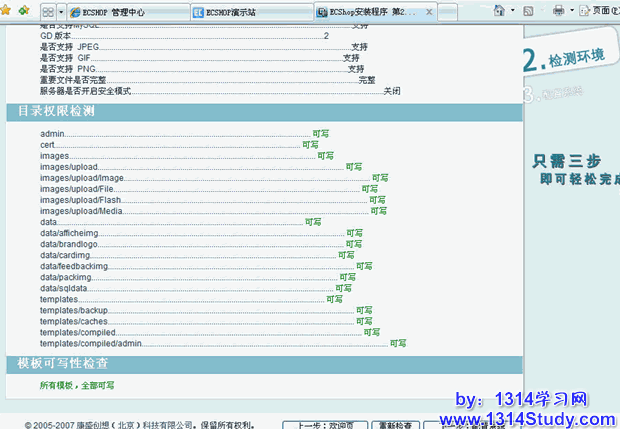Screen dimensions: 620x429
Task: Expand the Print options dropdown arrow
Action: 573,11
